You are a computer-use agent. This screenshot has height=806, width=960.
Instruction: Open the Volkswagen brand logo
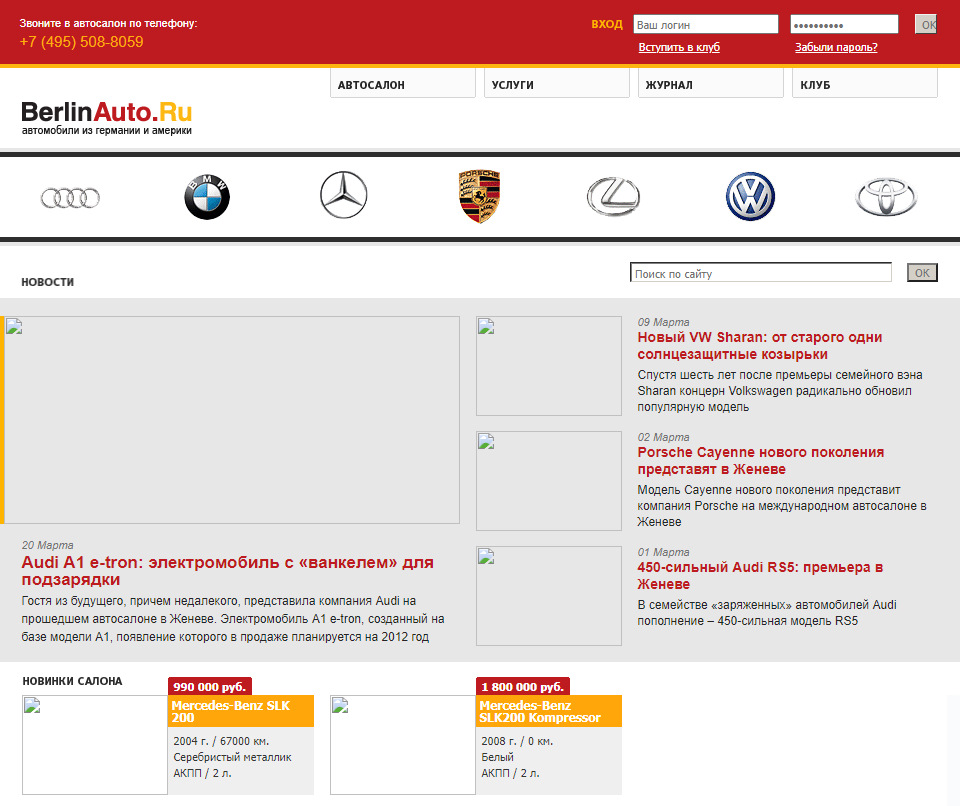pyautogui.click(x=750, y=197)
